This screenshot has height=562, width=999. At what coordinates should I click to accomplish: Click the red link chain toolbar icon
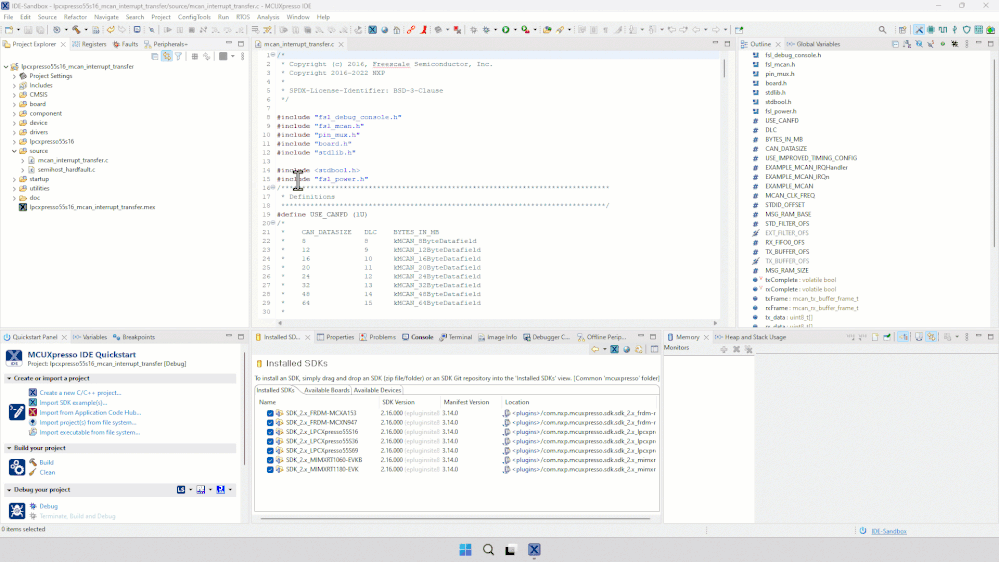(x=411, y=29)
